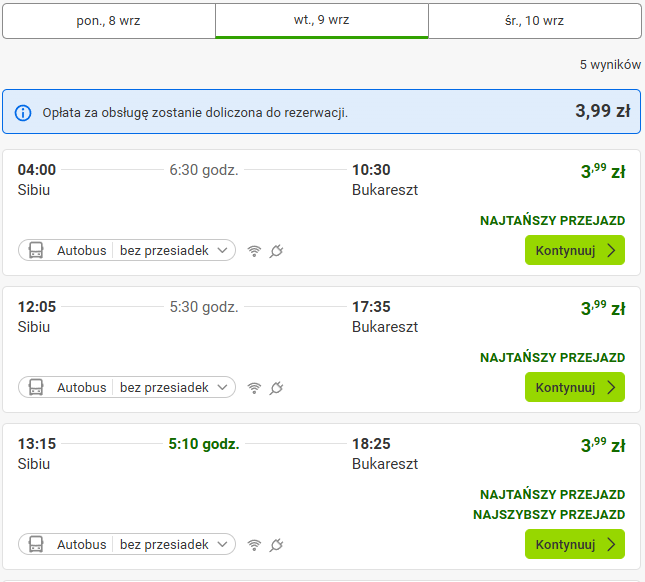The height and width of the screenshot is (582, 645).
Task: Open the 13:15 trip details chevron
Action: coord(223,544)
